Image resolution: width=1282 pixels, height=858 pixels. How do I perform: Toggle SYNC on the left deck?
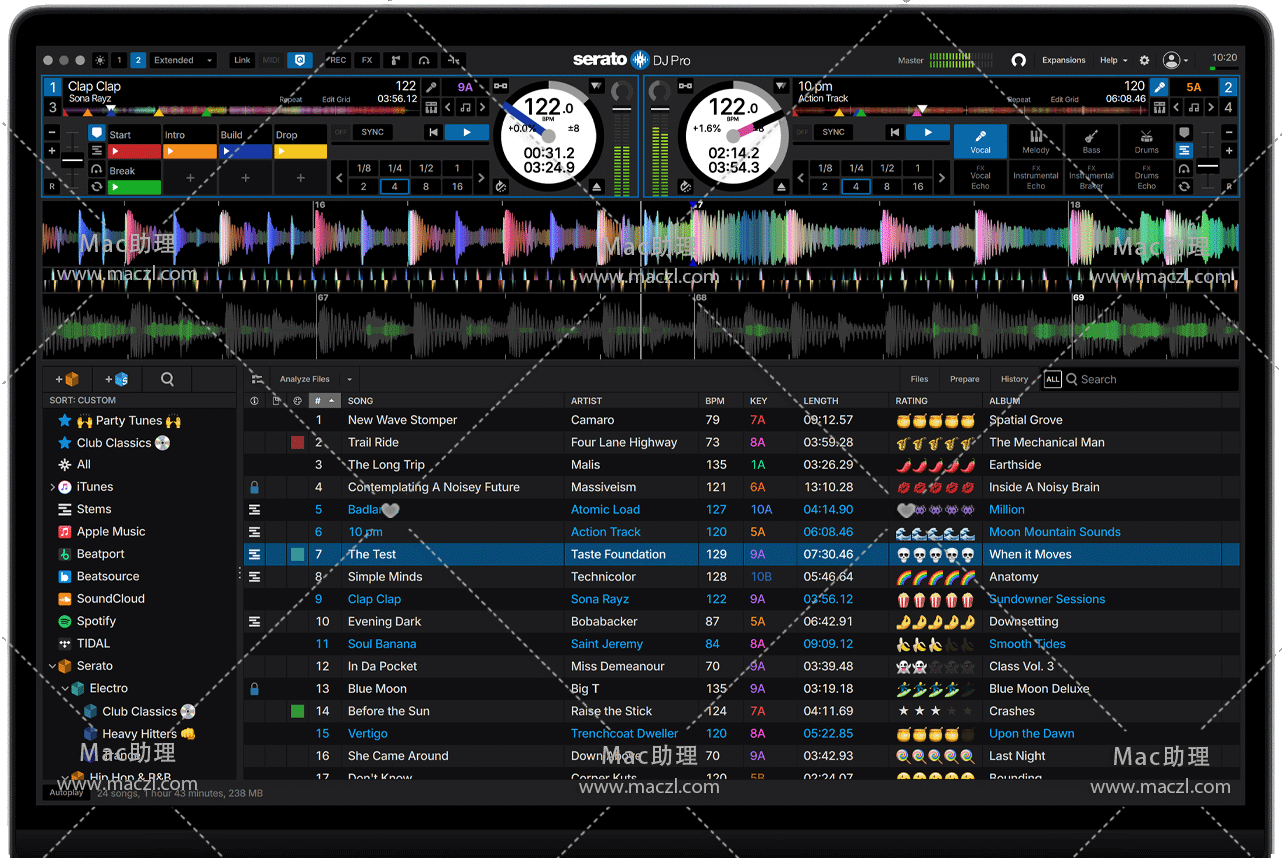tap(372, 132)
